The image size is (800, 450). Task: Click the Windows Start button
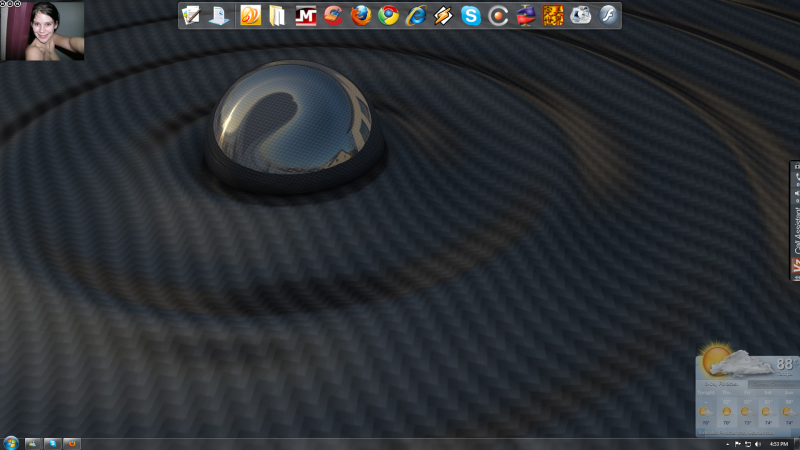click(x=11, y=443)
